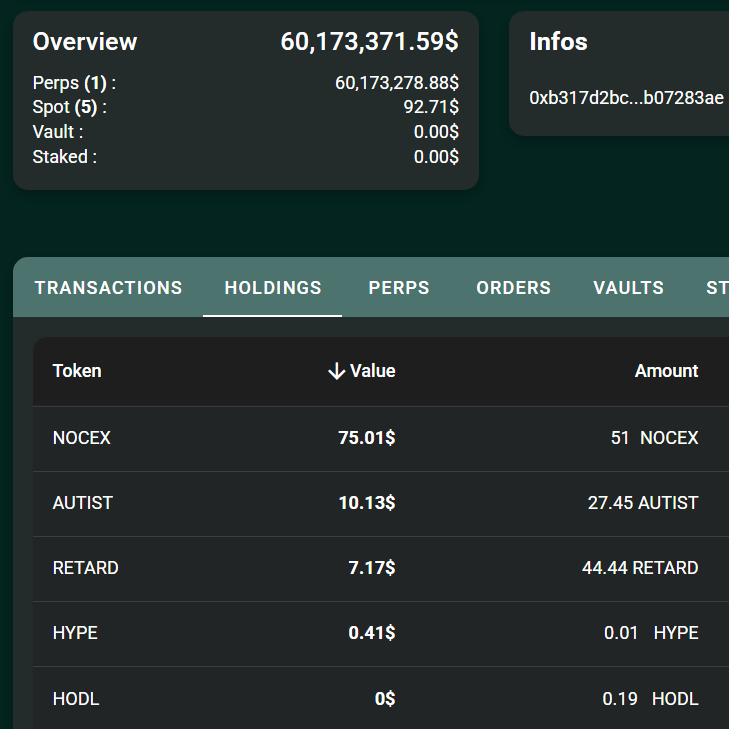Select the Holdings tab

click(x=273, y=288)
